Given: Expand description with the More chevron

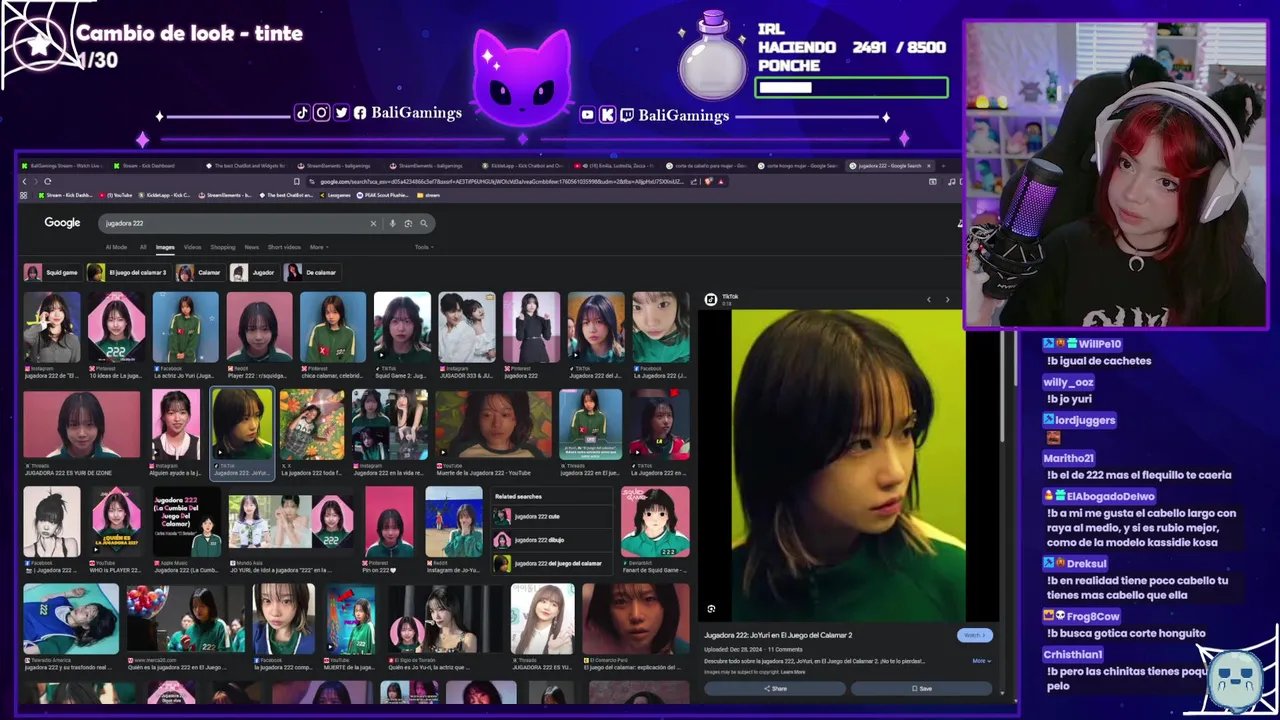Looking at the screenshot, I should [x=982, y=660].
